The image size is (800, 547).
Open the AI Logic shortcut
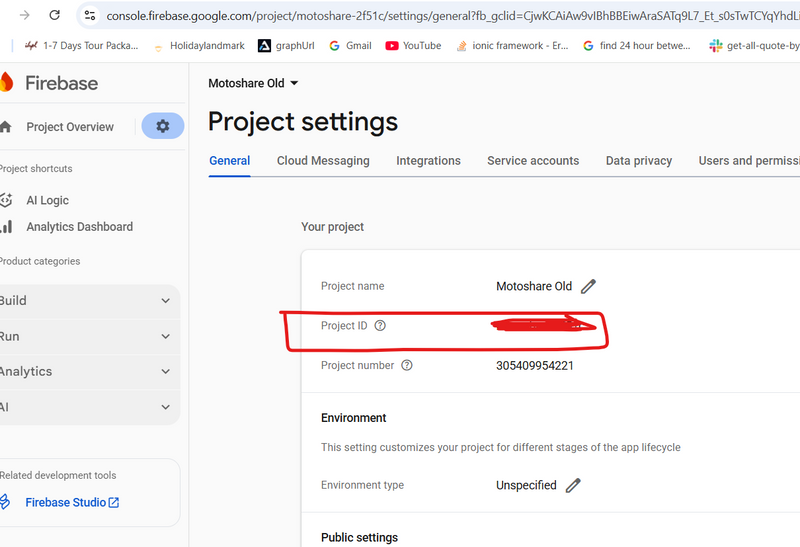(47, 200)
